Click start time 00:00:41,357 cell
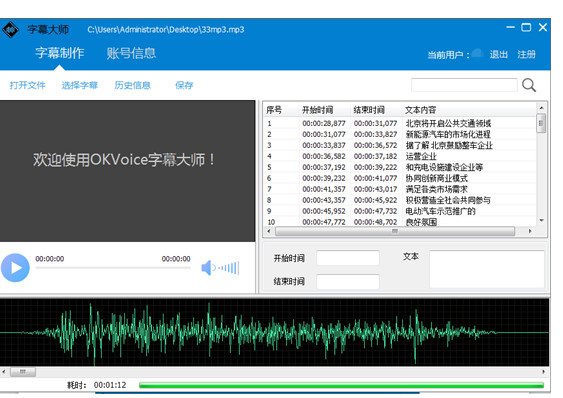The height and width of the screenshot is (398, 563). pos(324,189)
